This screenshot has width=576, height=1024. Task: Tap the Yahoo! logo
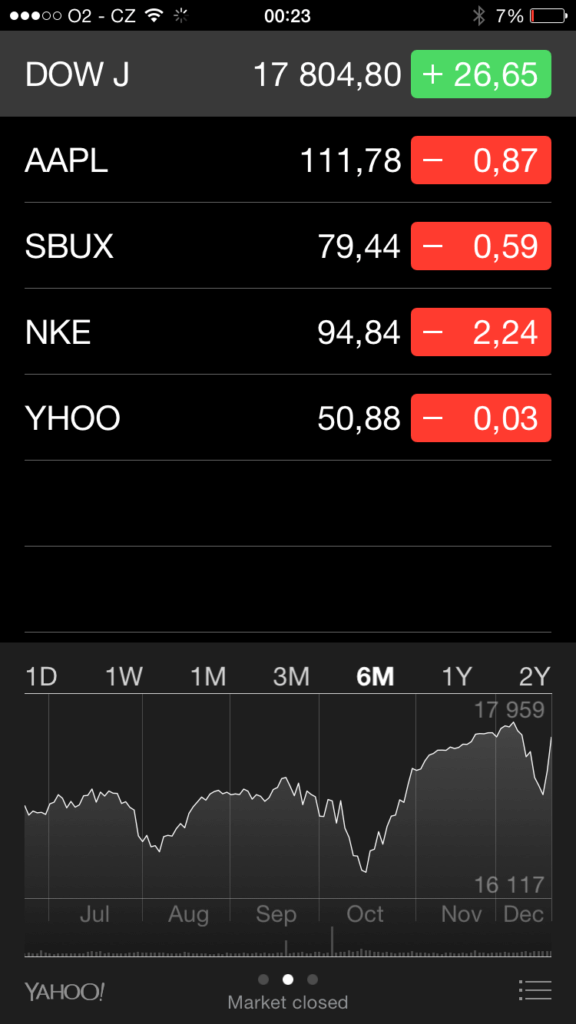64,991
